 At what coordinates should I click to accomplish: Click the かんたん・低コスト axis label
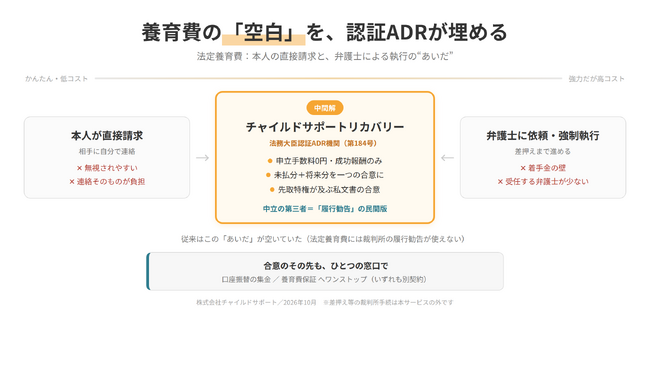click(56, 78)
